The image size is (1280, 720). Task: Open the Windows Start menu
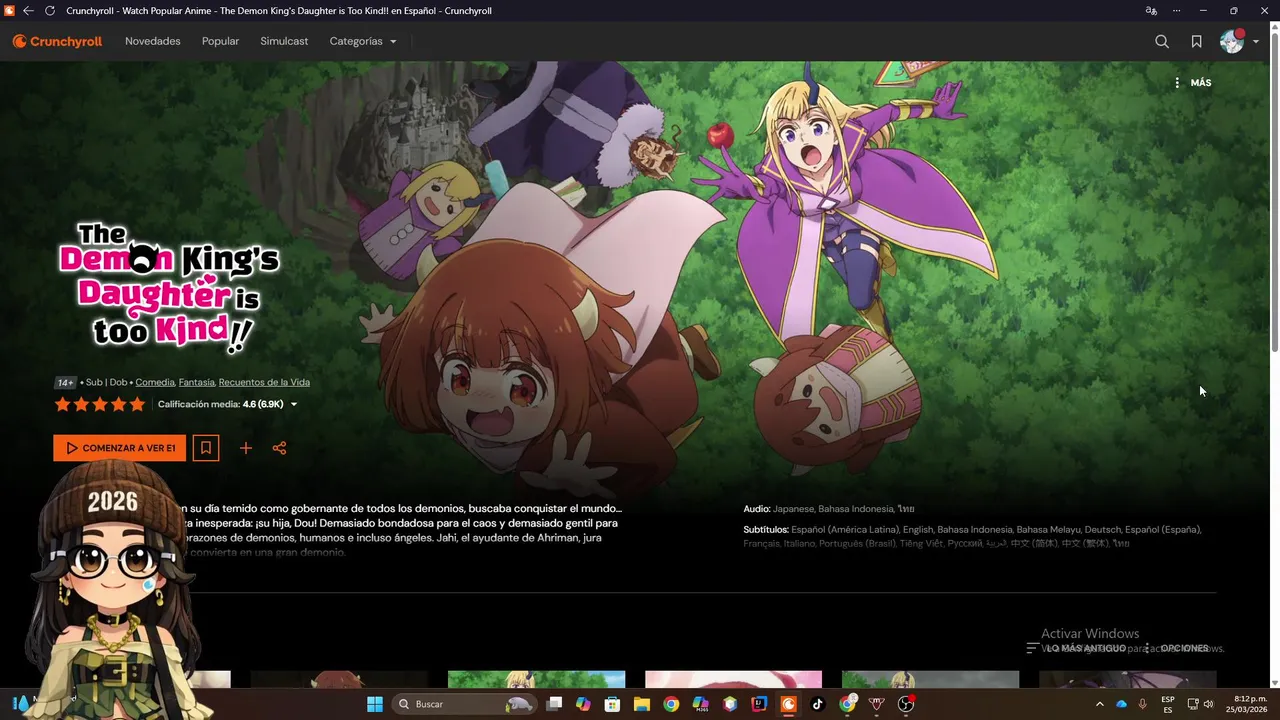point(375,704)
